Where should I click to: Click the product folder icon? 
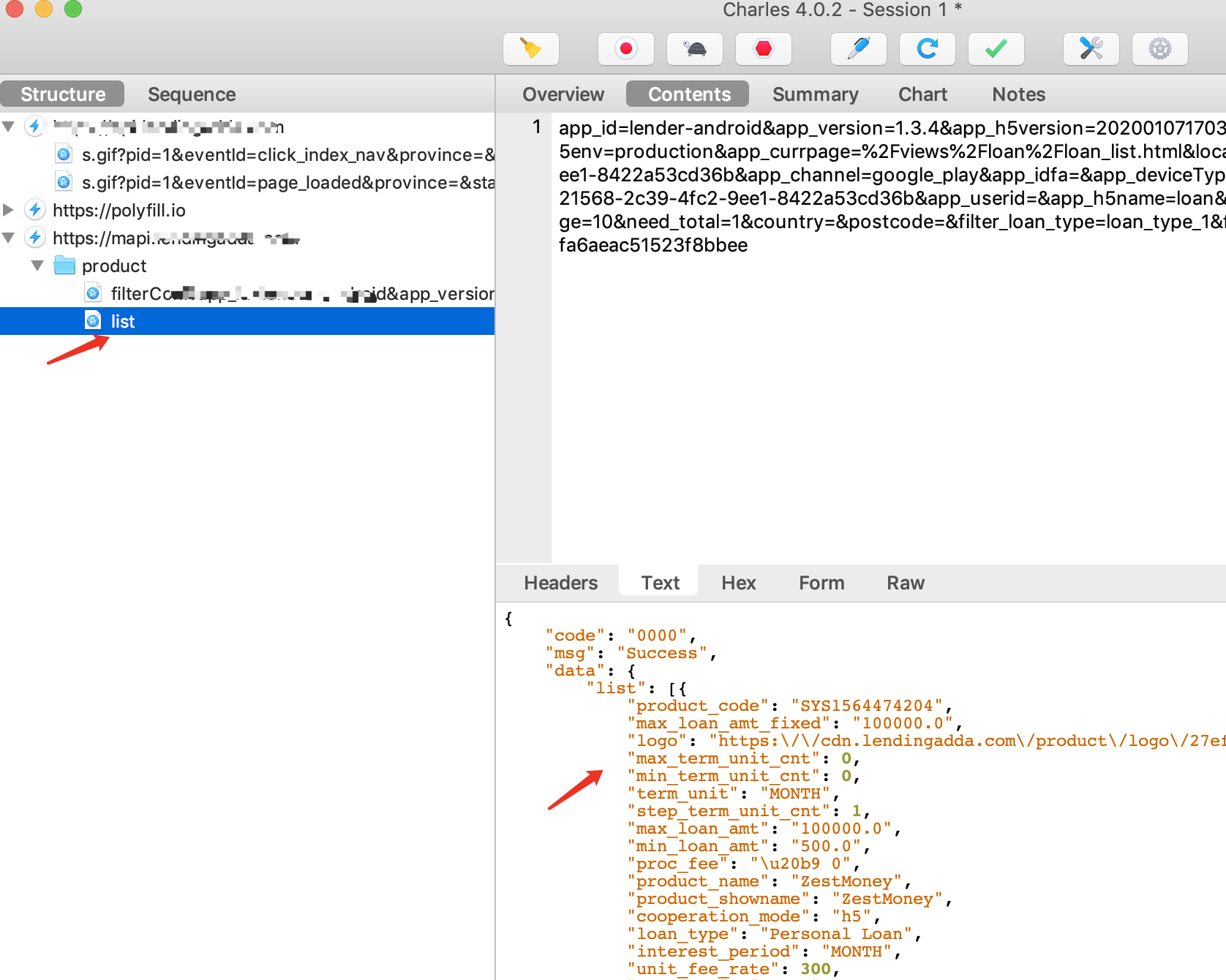click(64, 265)
